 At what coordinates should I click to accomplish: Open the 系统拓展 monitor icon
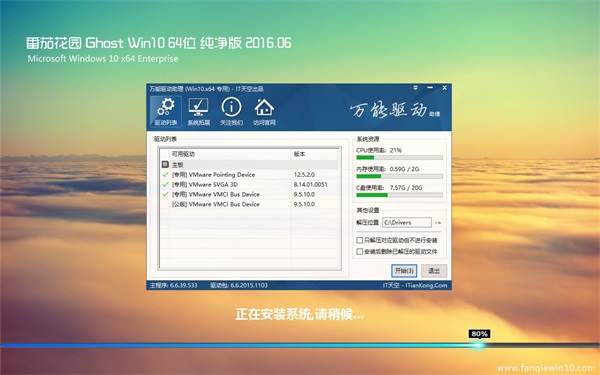coord(199,111)
